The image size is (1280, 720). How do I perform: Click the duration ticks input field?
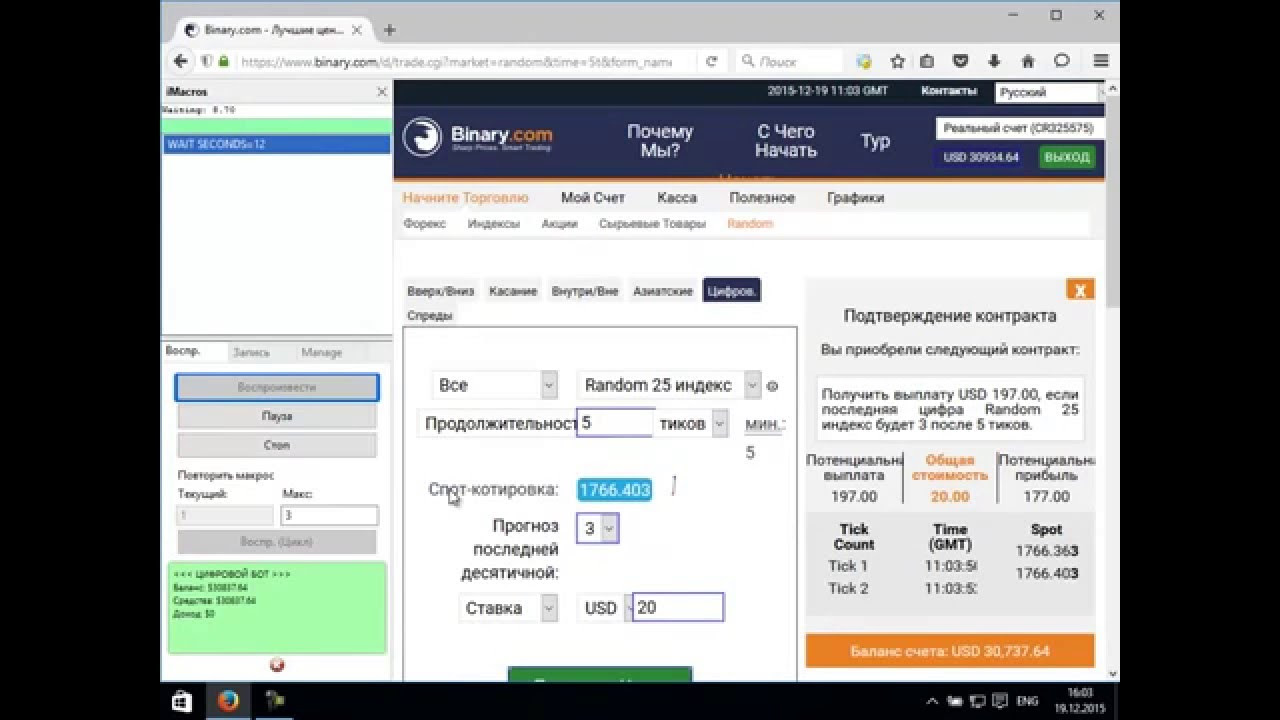615,423
